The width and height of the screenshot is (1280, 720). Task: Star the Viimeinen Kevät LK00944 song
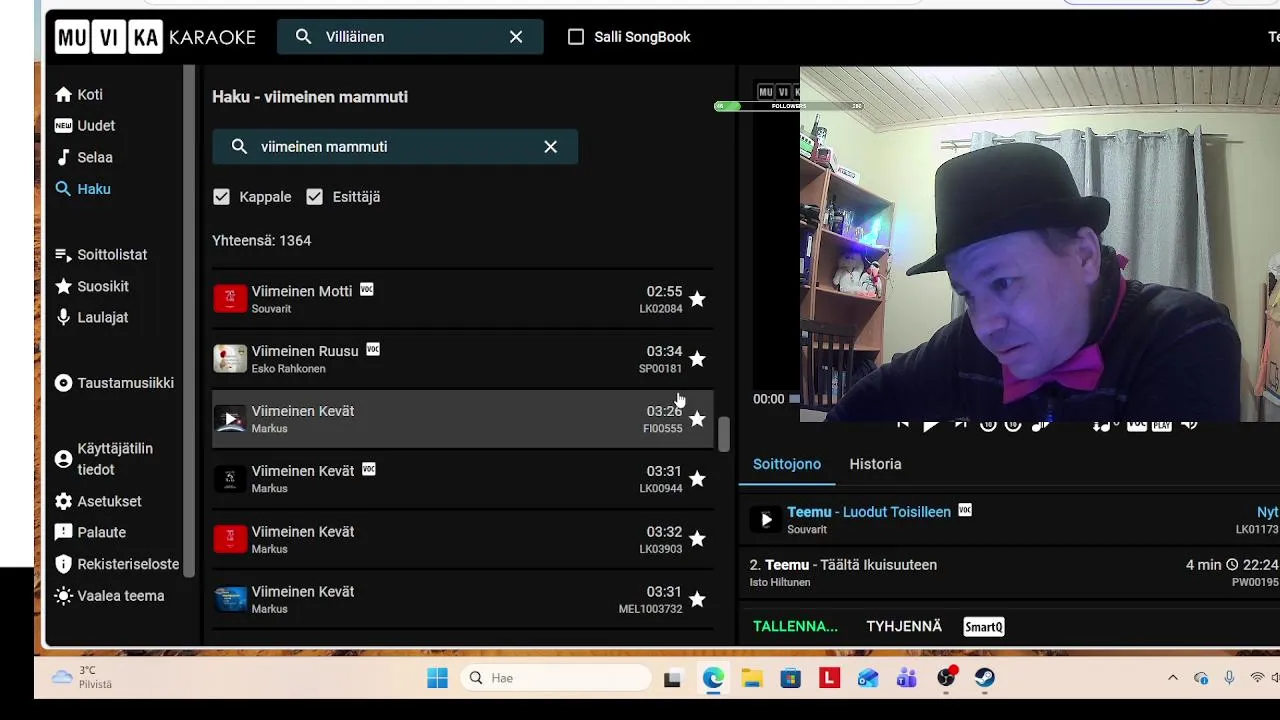[x=697, y=479]
